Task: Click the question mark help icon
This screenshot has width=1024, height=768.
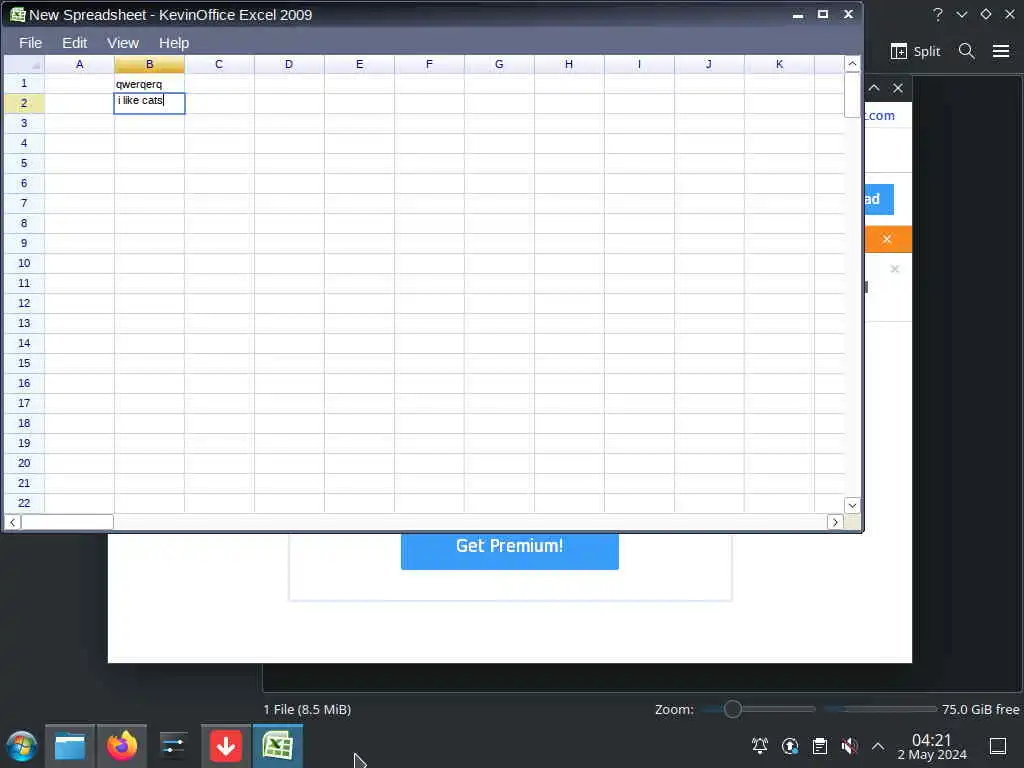Action: coord(938,14)
